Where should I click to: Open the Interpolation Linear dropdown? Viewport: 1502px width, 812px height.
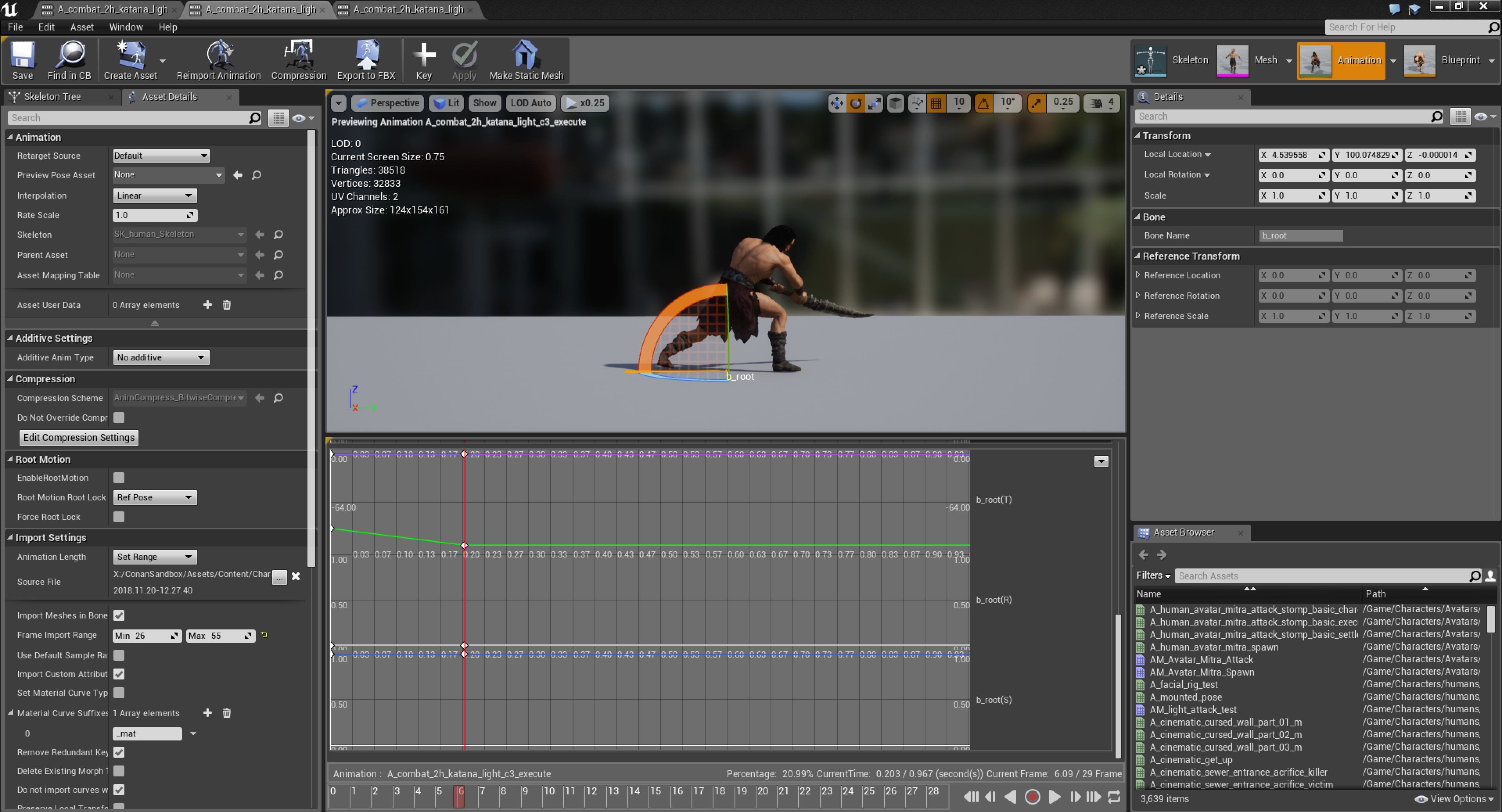[x=155, y=196]
